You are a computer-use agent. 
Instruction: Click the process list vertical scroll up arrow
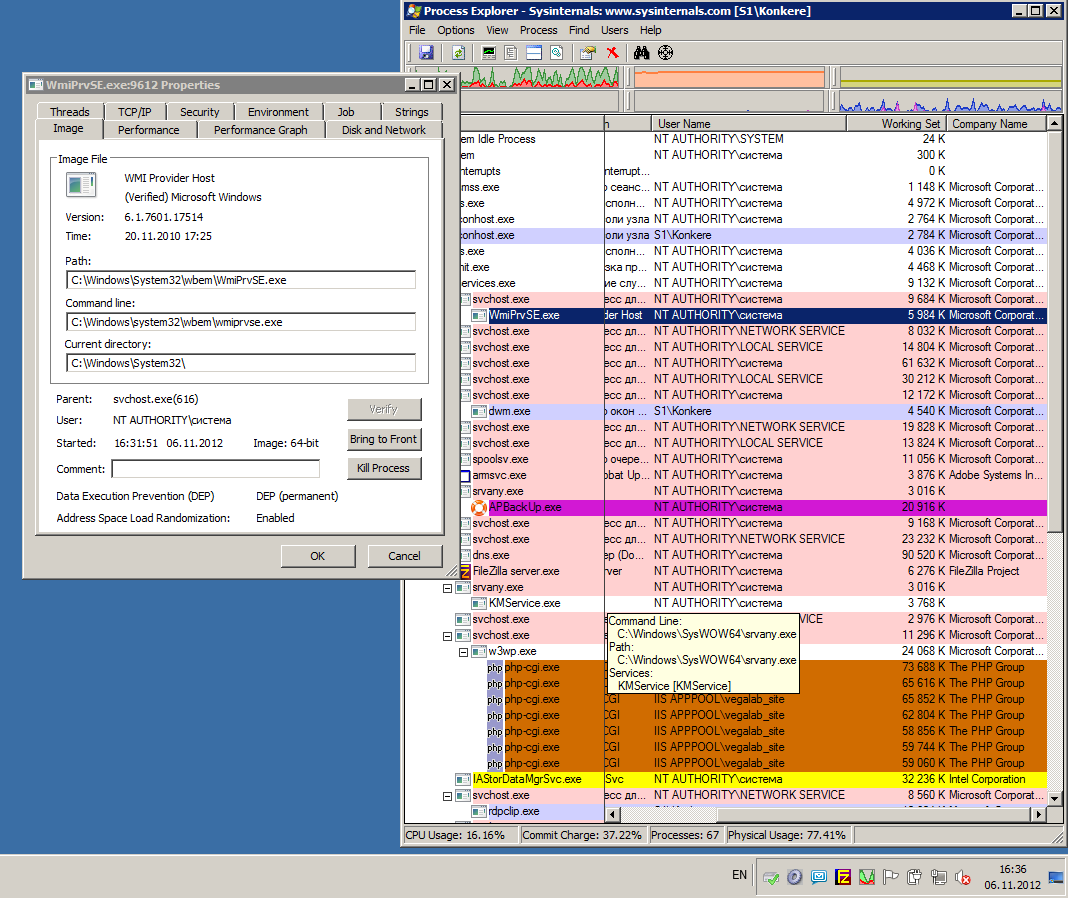tap(1054, 123)
